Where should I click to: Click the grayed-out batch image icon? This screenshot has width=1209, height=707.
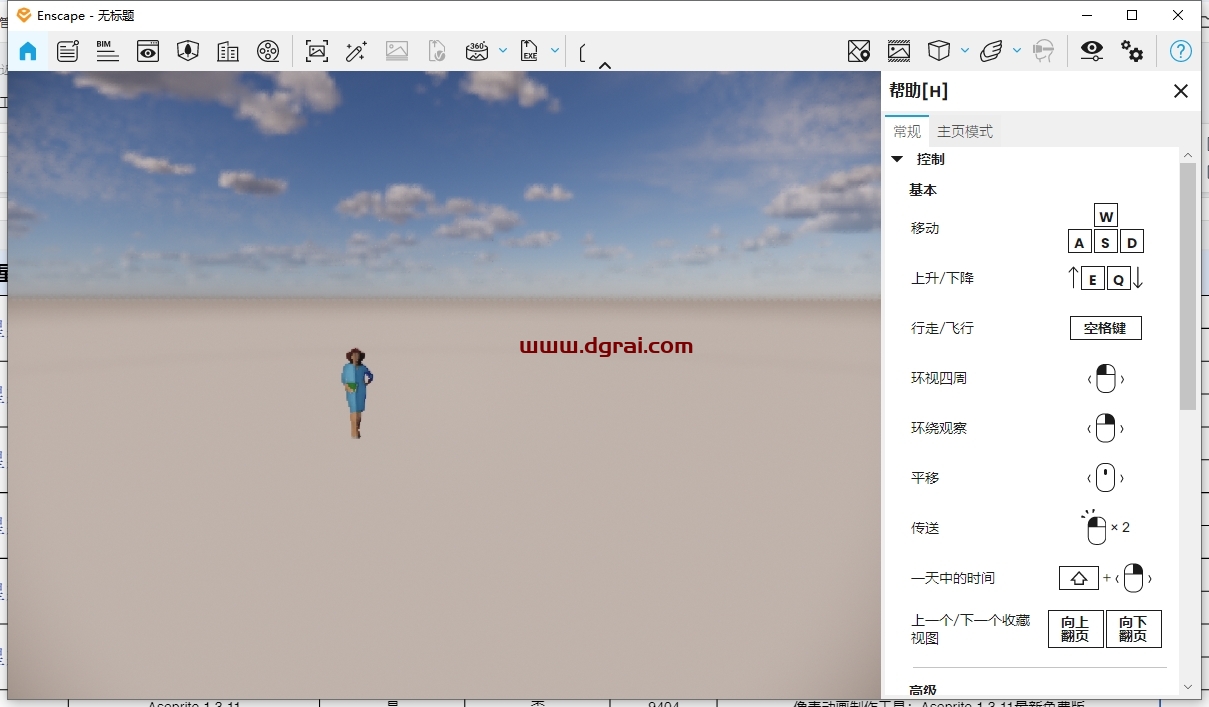tap(397, 51)
